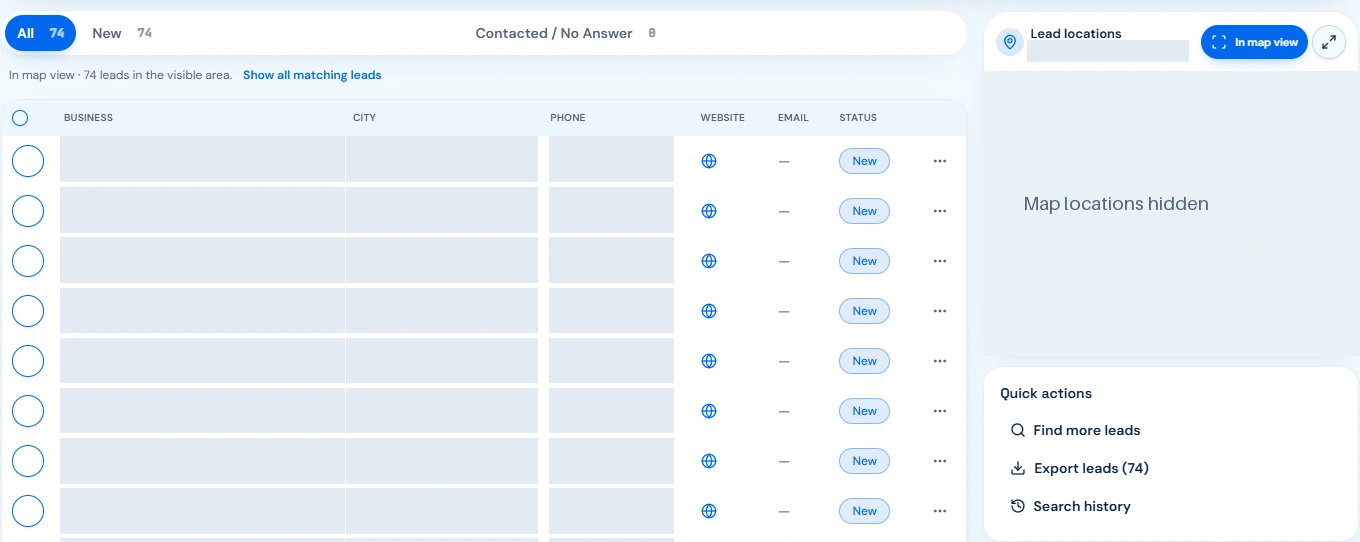Open the fourth row's three-dot more menu
This screenshot has height=542, width=1360.
point(939,311)
